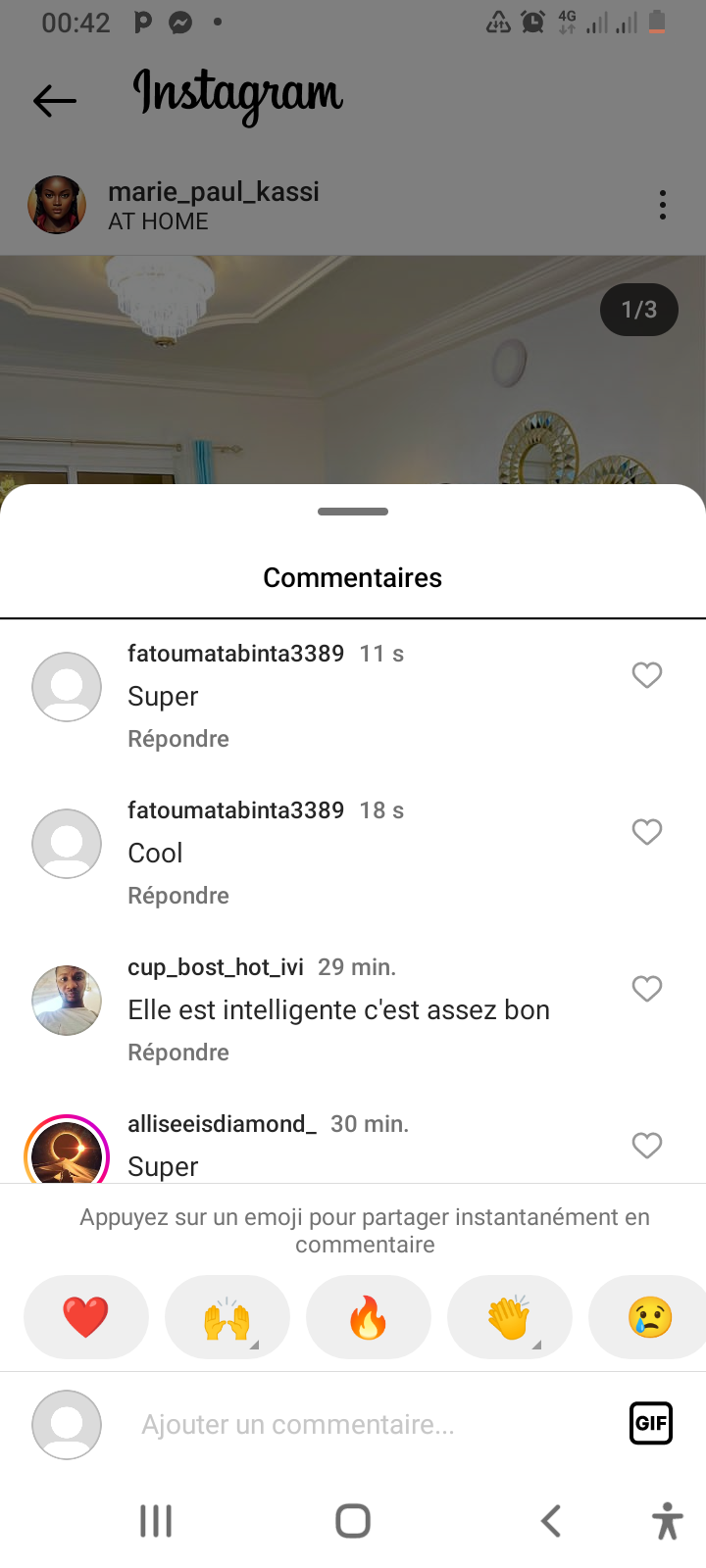Viewport: 706px width, 1568px height.
Task: Tap Répondre under the "Cool" comment
Action: (x=178, y=896)
